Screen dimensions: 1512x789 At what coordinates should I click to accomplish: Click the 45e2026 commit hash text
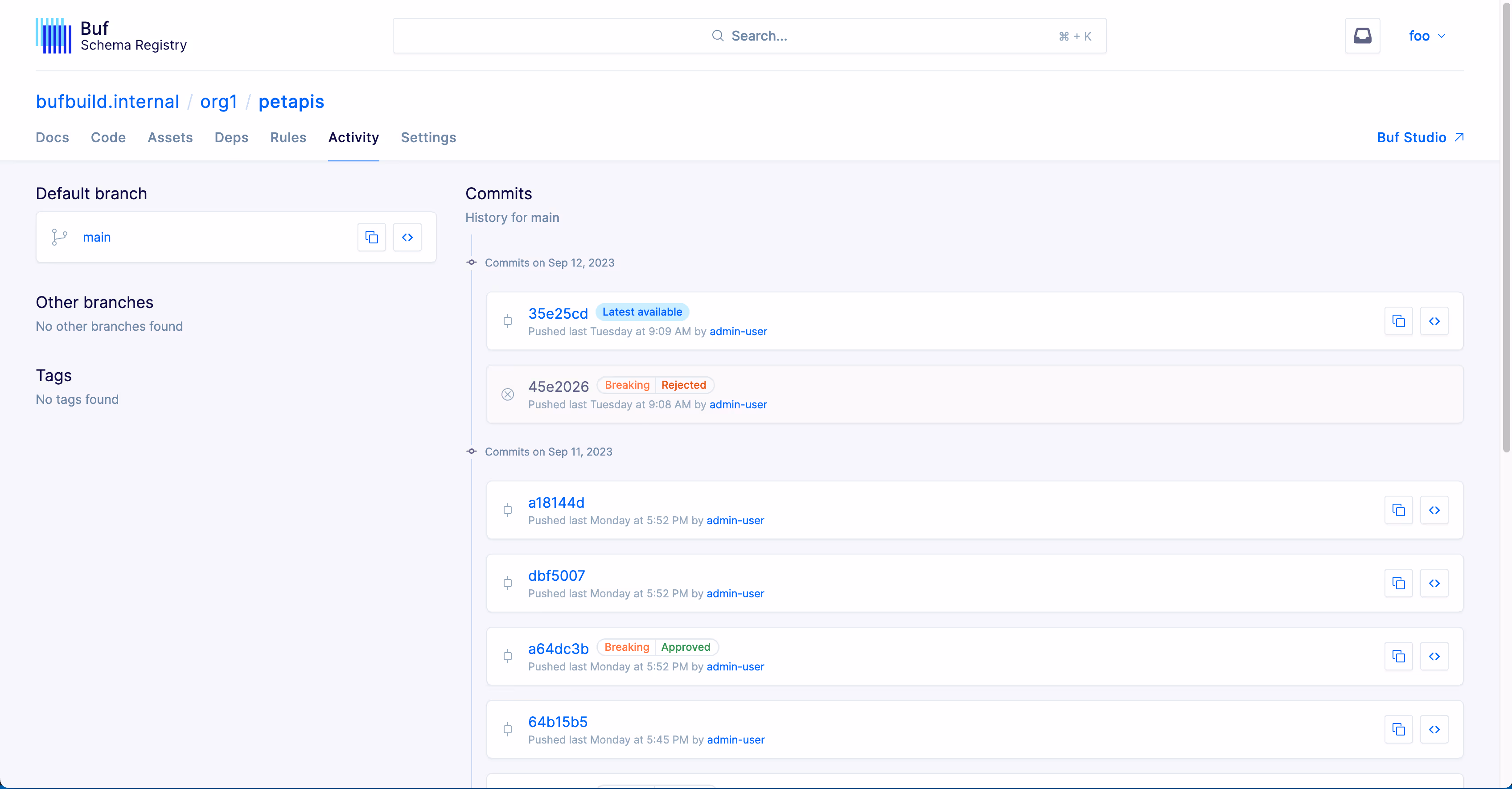[x=558, y=387]
